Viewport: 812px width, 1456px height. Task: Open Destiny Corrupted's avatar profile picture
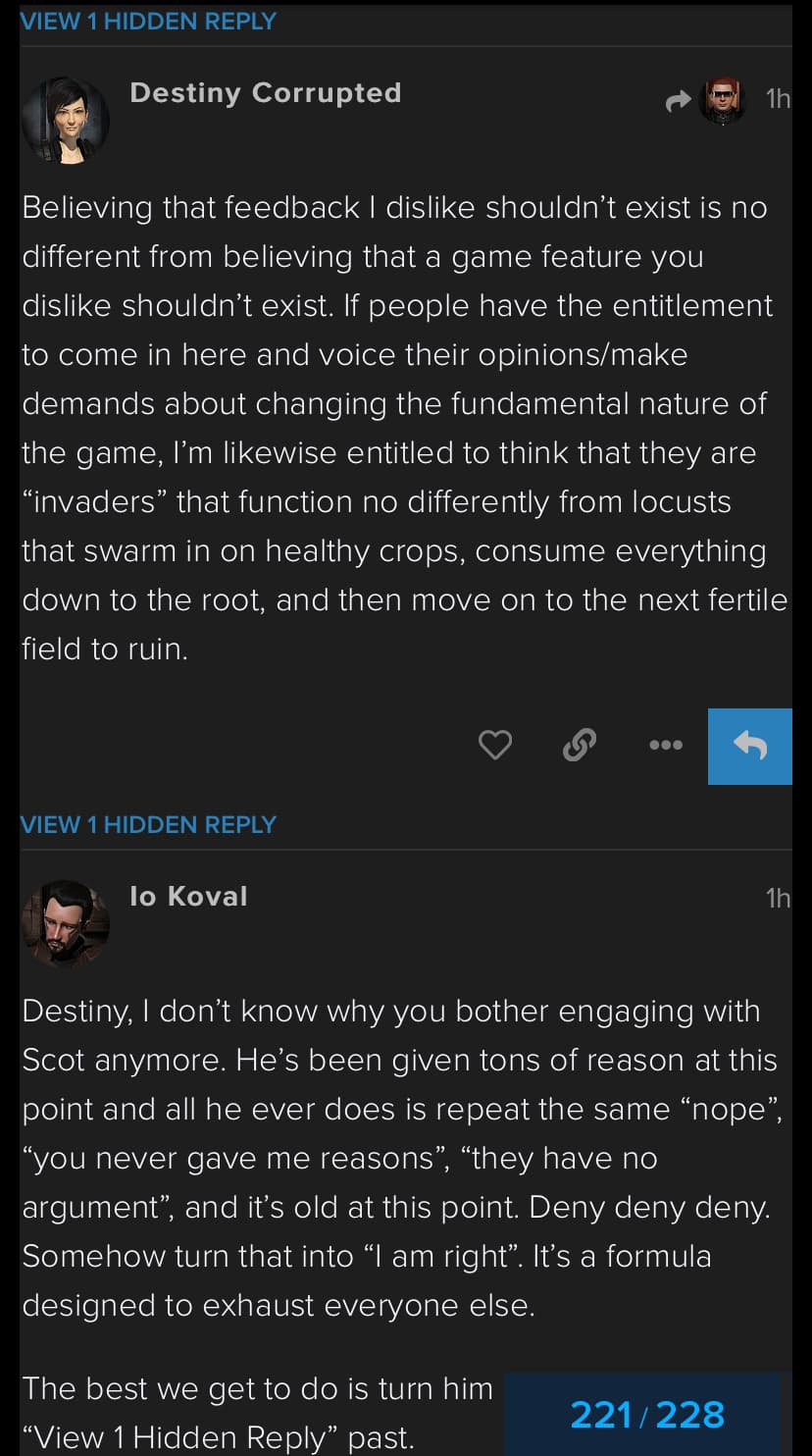click(65, 120)
